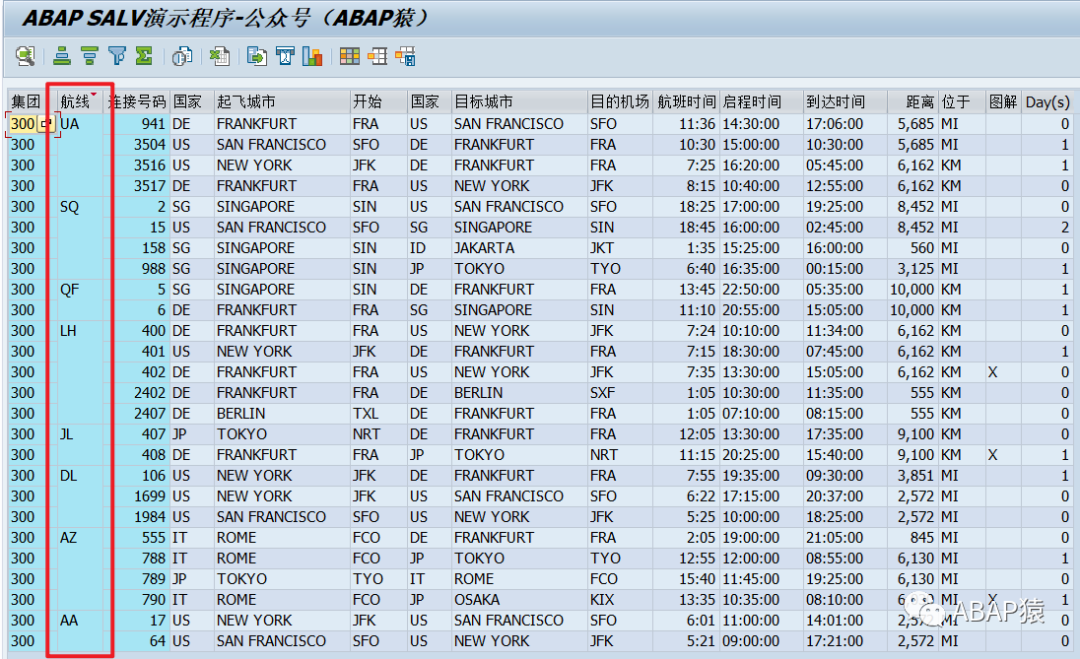Click the Save Layout icon
This screenshot has height=659, width=1080.
(x=405, y=56)
